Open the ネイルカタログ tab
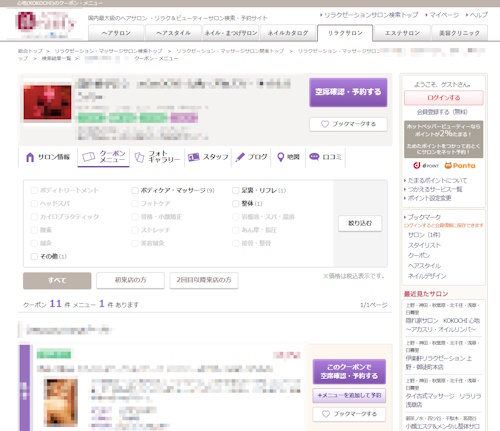 (x=288, y=33)
